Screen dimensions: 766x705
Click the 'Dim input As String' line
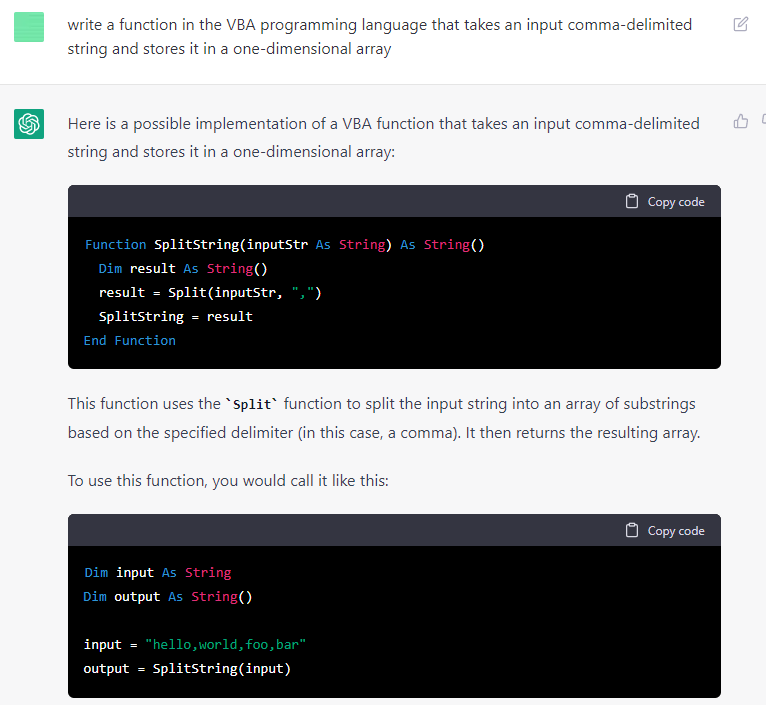click(157, 573)
